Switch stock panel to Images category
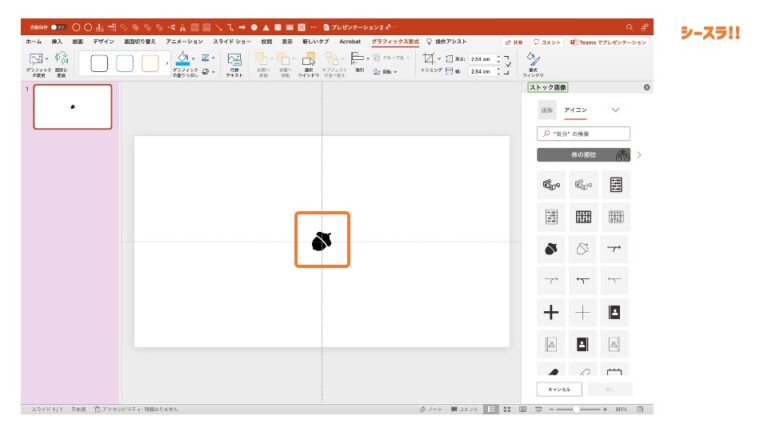This screenshot has height=432, width=768. pos(547,110)
